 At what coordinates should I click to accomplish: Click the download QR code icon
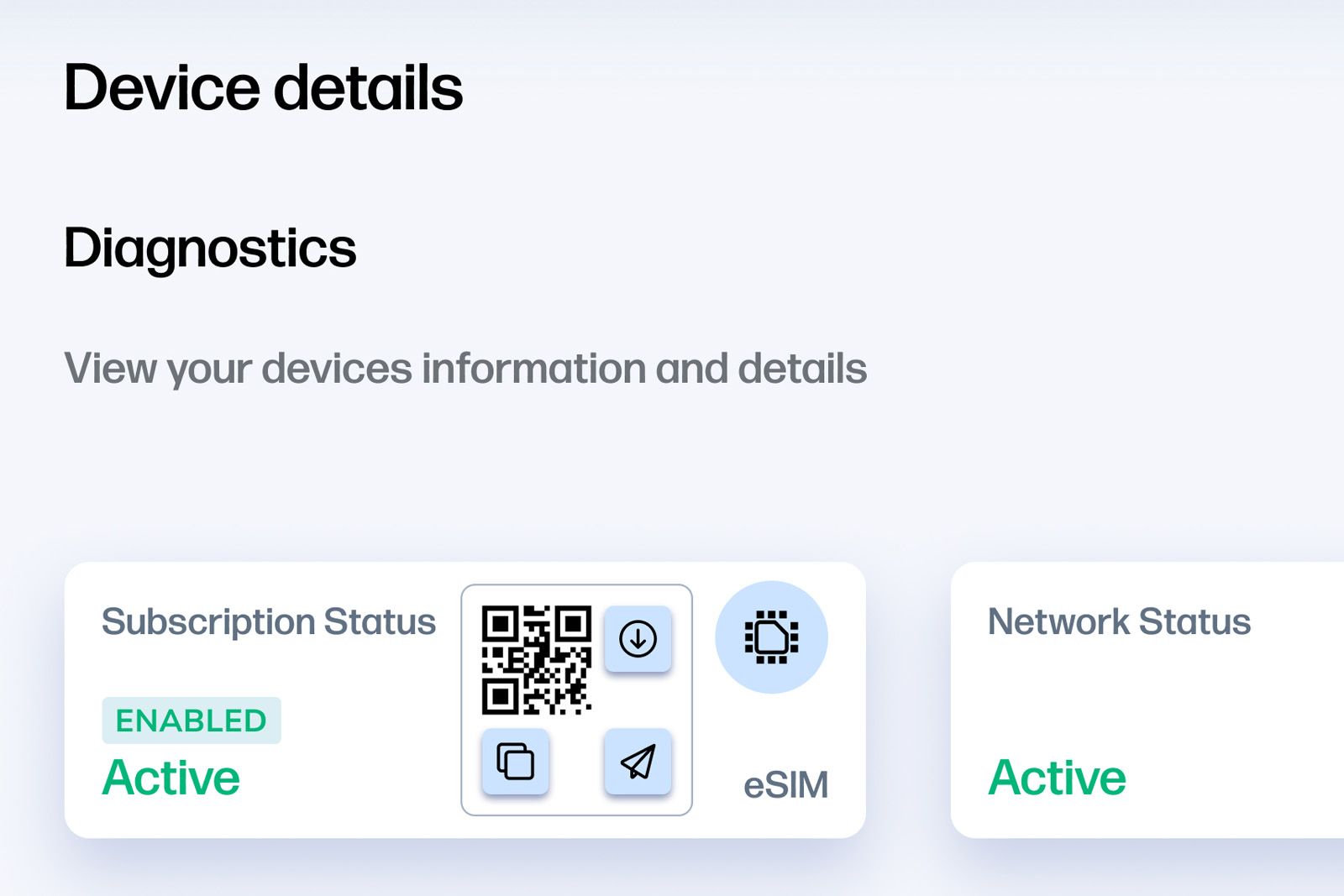[638, 639]
